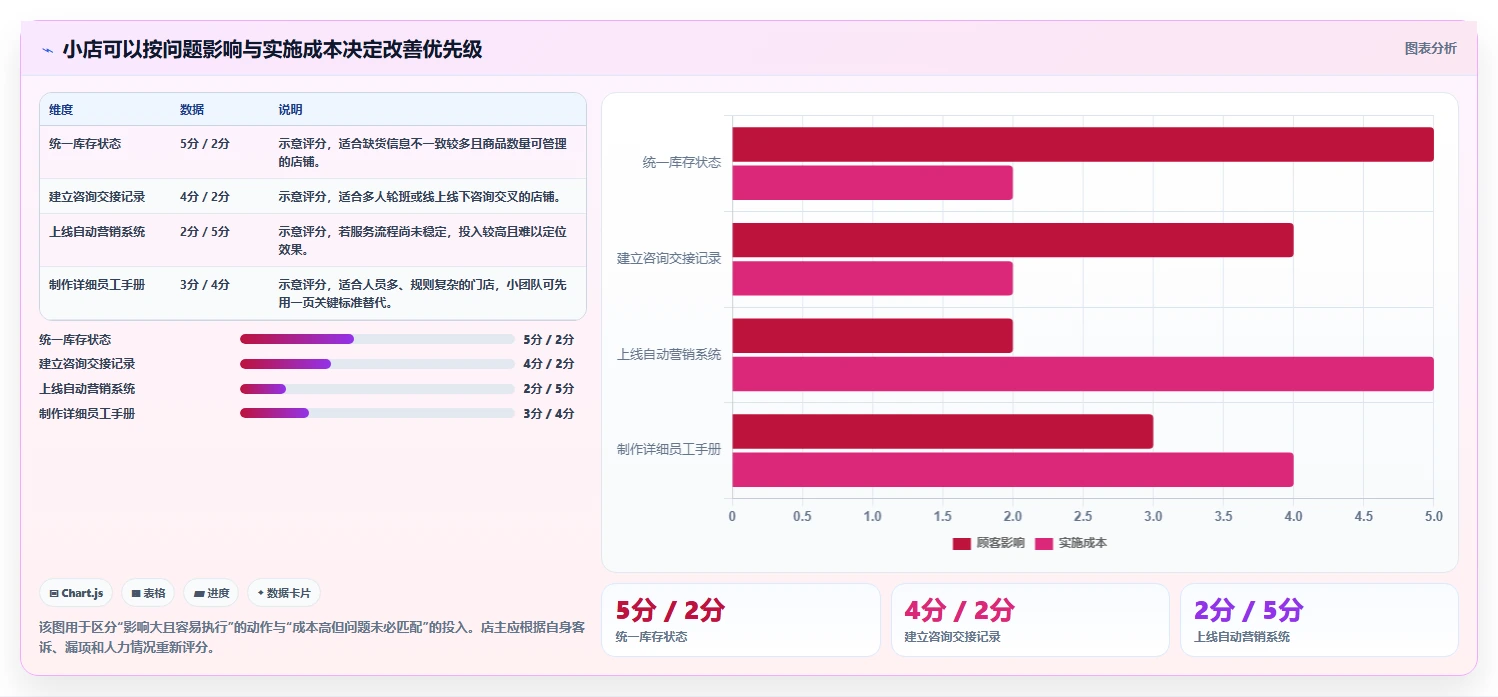Click the 维度 table column header
The width and height of the screenshot is (1498, 697).
click(x=61, y=110)
